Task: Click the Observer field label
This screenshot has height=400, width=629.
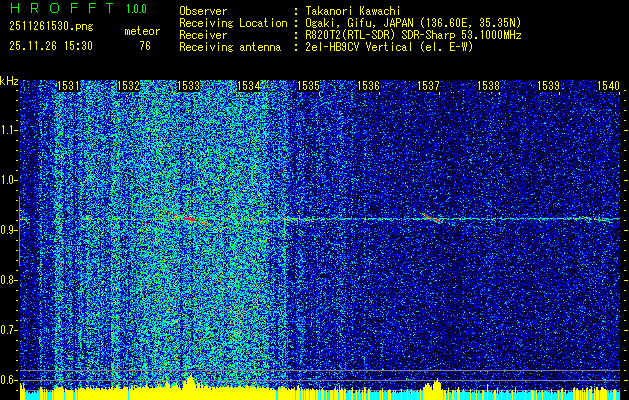Action: [203, 11]
